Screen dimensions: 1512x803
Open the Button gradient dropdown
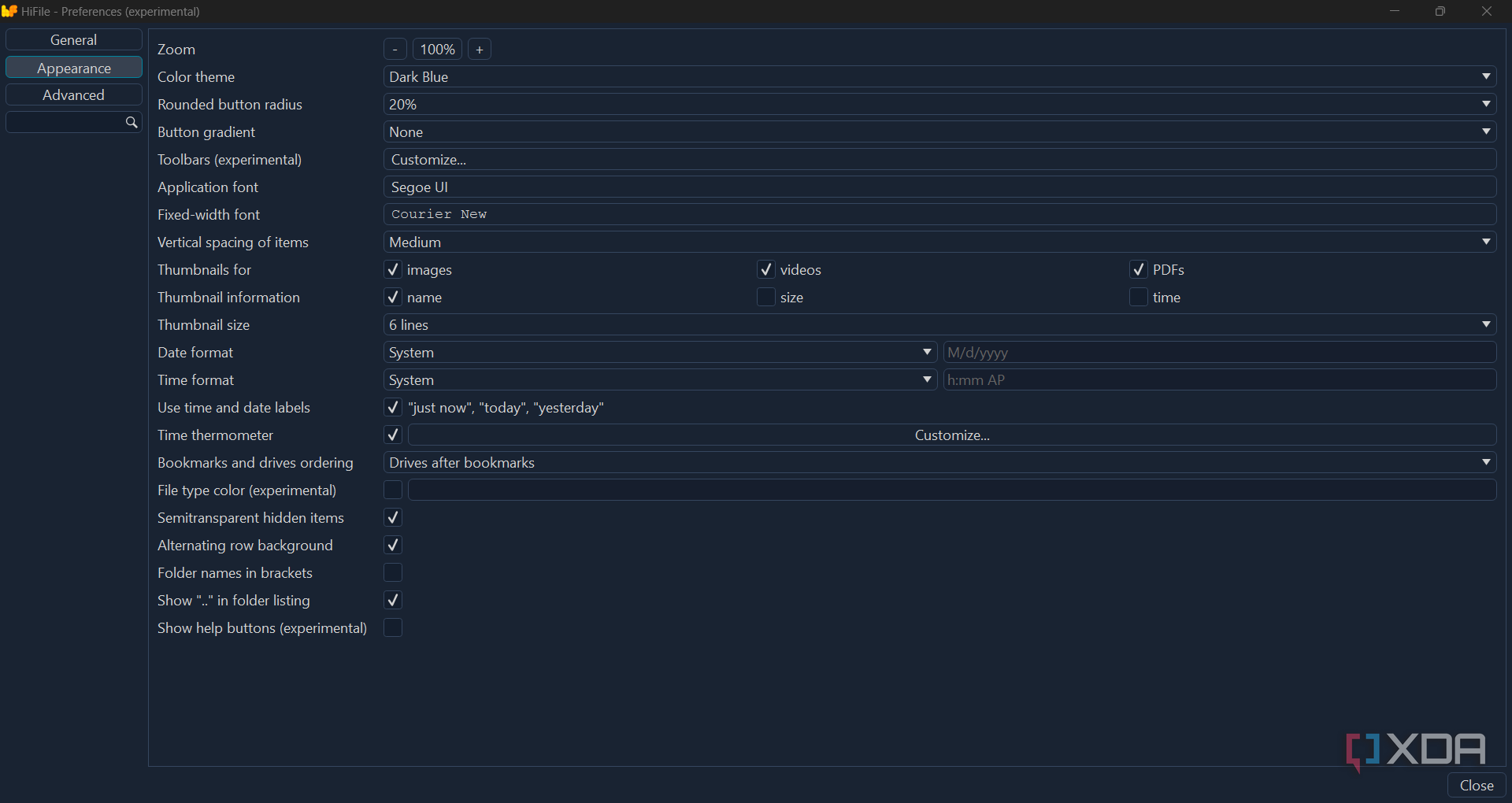[940, 132]
